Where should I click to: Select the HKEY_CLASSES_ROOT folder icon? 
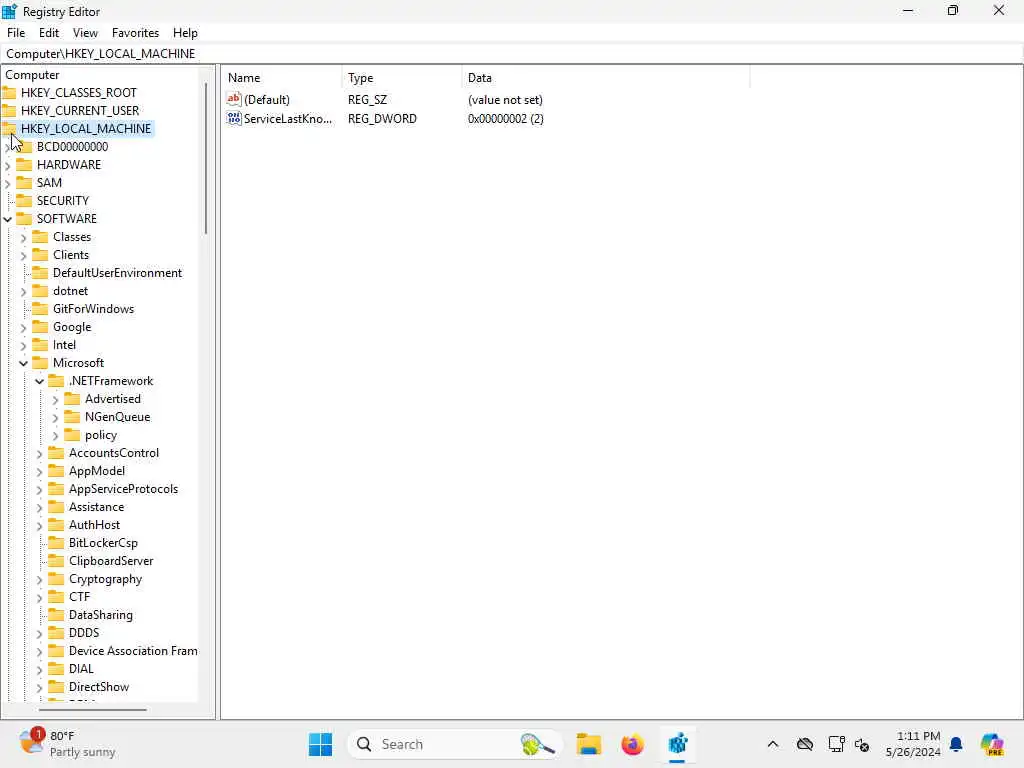coord(9,93)
